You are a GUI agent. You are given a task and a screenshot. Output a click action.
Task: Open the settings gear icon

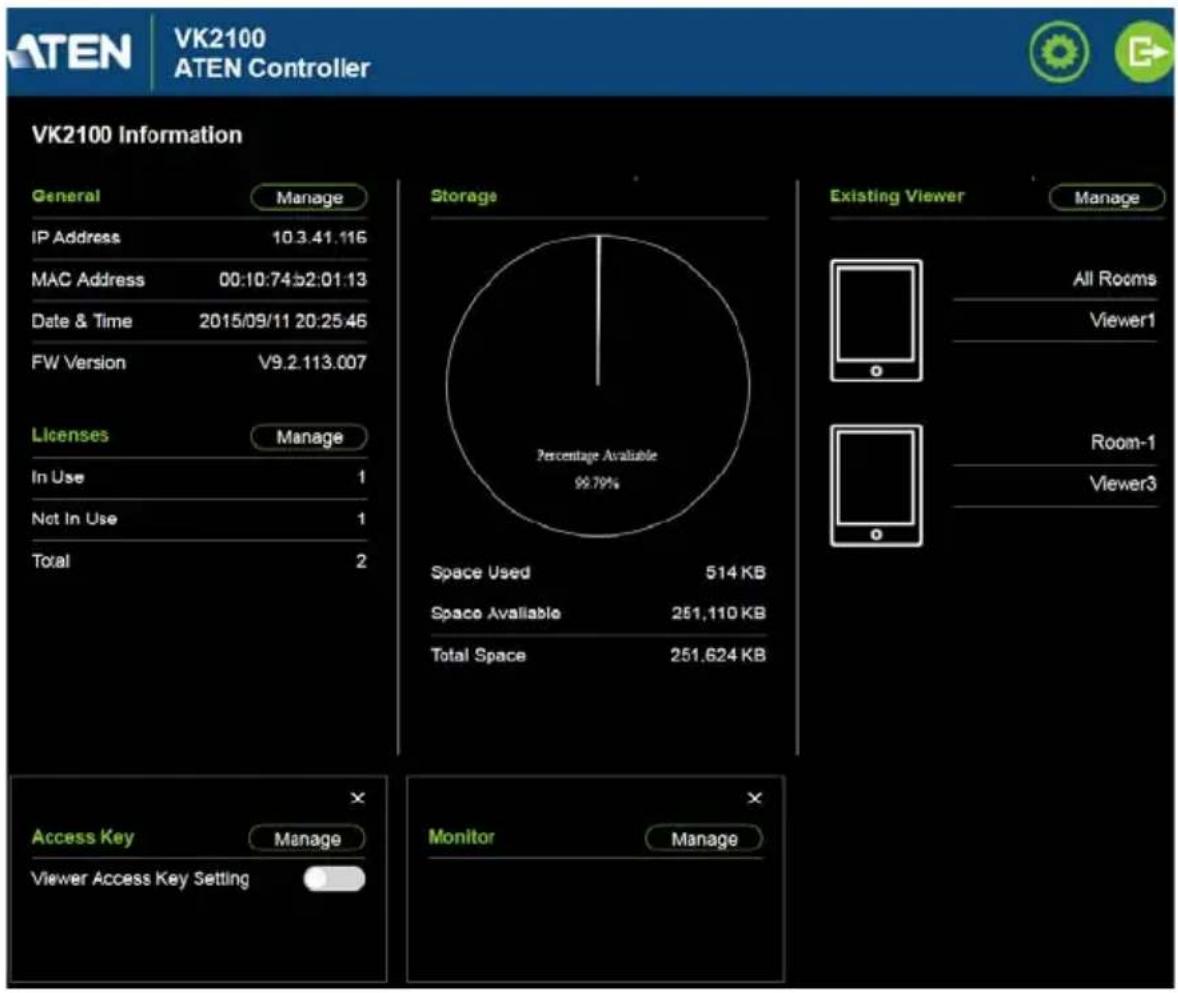click(1059, 52)
